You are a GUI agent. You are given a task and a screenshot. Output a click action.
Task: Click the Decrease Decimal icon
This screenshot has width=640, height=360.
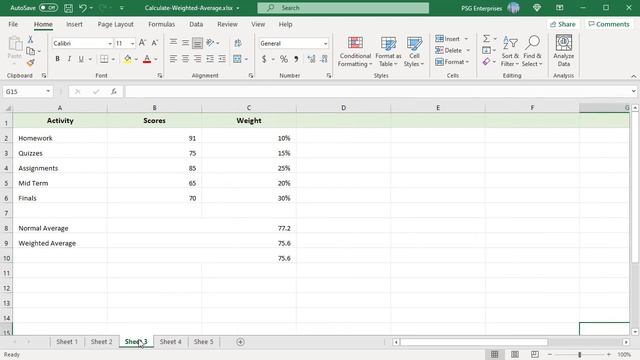pos(324,59)
